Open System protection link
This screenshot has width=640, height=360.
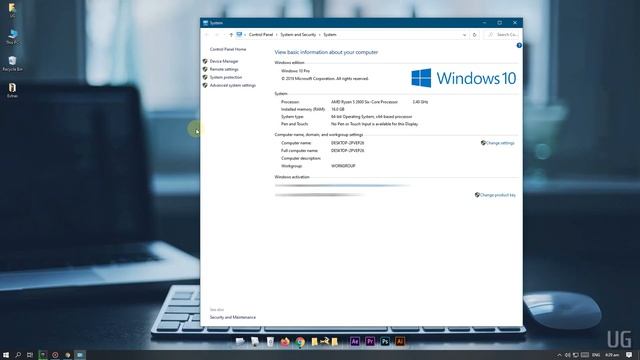(x=226, y=77)
